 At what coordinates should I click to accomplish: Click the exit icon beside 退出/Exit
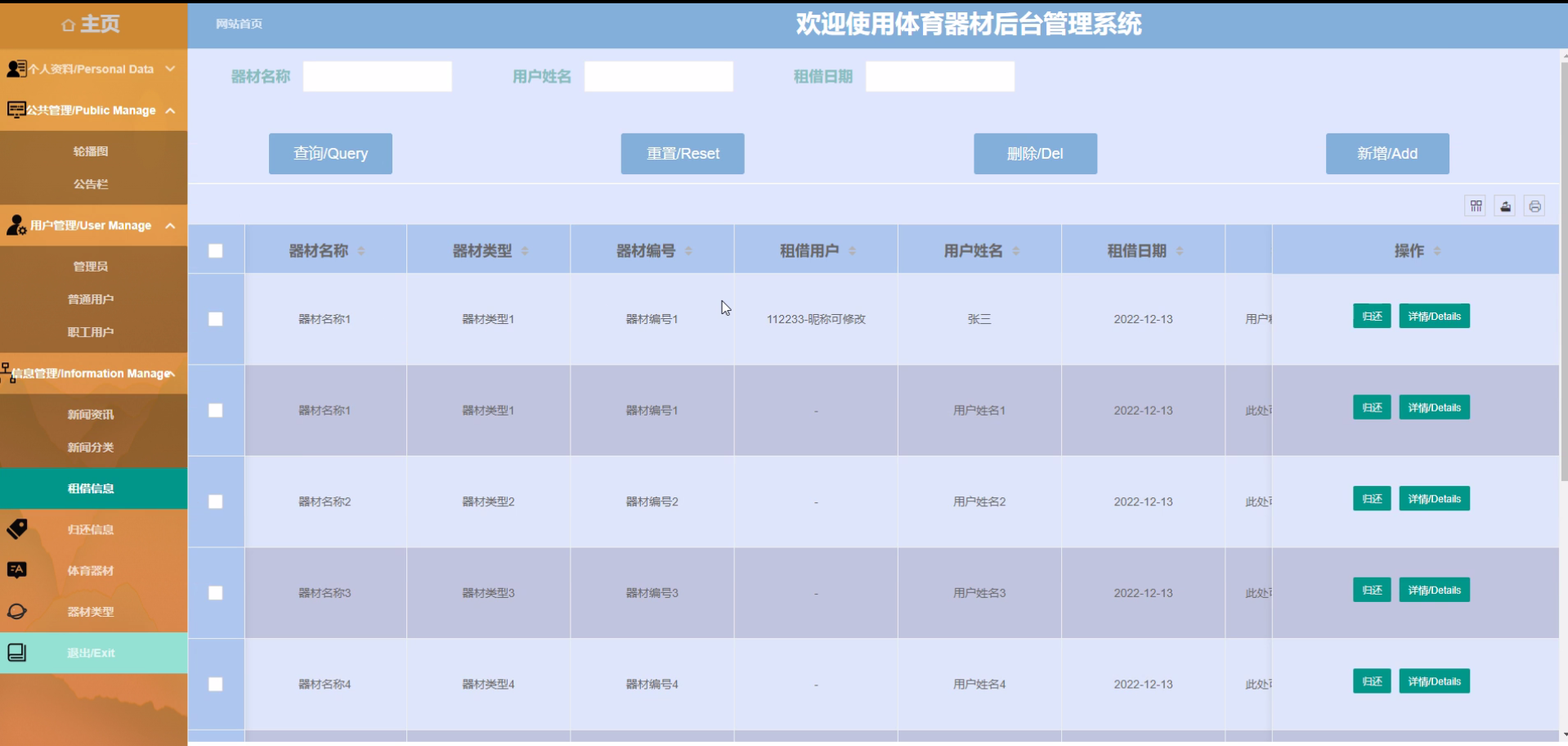[16, 652]
